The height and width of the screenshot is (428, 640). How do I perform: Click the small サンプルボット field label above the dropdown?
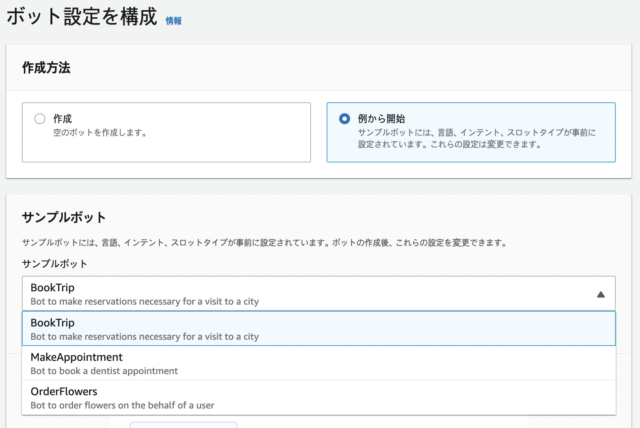(x=55, y=264)
